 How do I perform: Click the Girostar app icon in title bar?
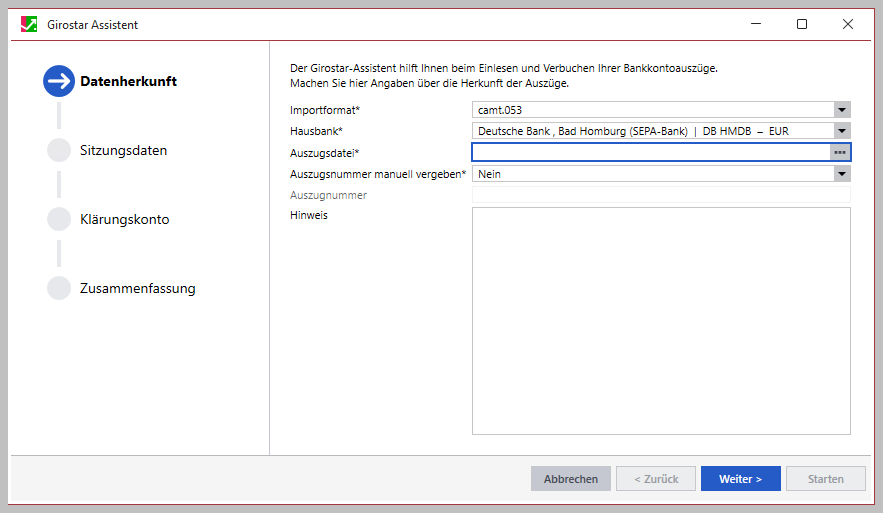pyautogui.click(x=29, y=24)
